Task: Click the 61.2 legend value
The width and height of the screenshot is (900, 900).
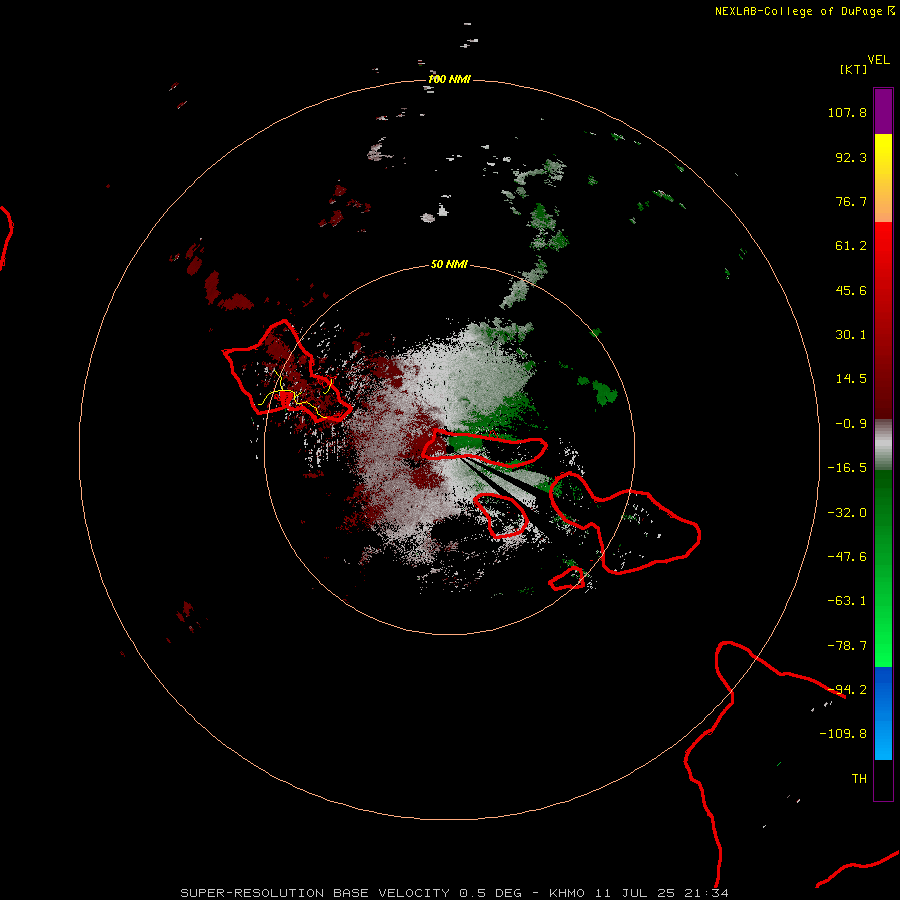Action: [851, 246]
